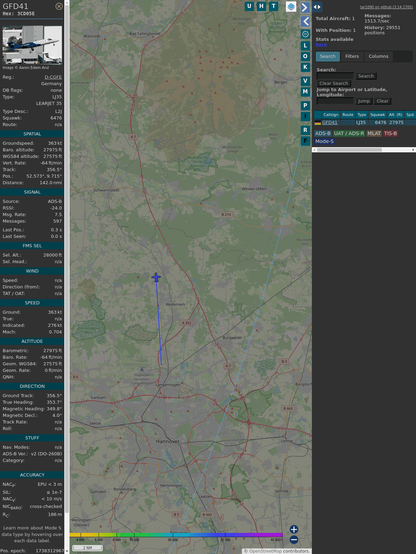Screen dimensions: 416x554
Task: Click the TIS-B legend label
Action: (390, 133)
